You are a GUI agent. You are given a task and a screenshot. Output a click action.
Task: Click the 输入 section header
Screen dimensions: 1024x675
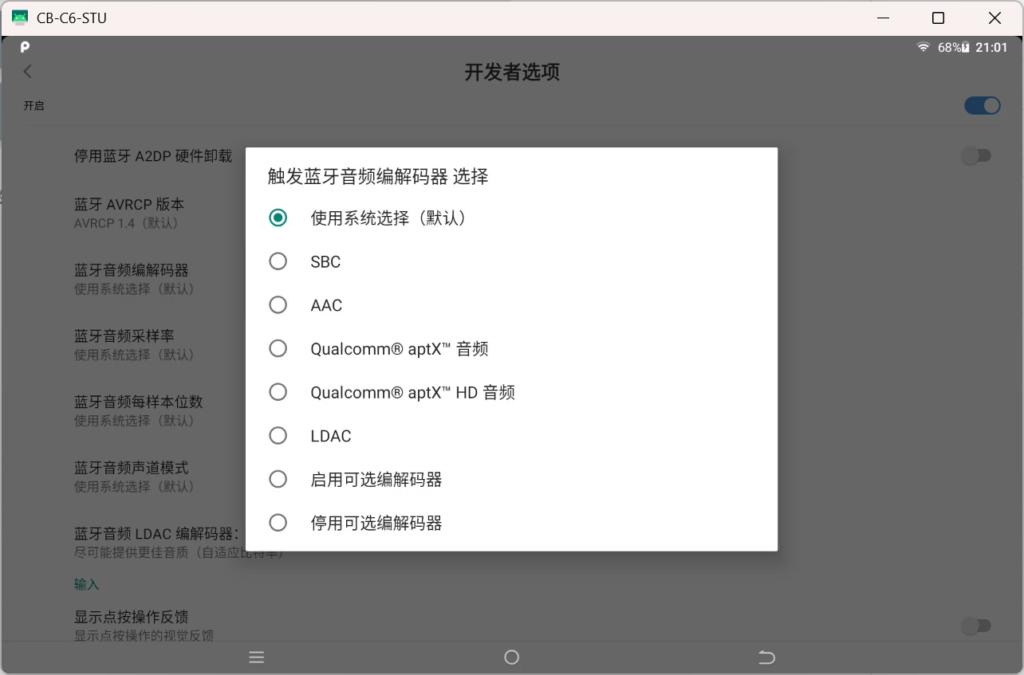point(86,584)
